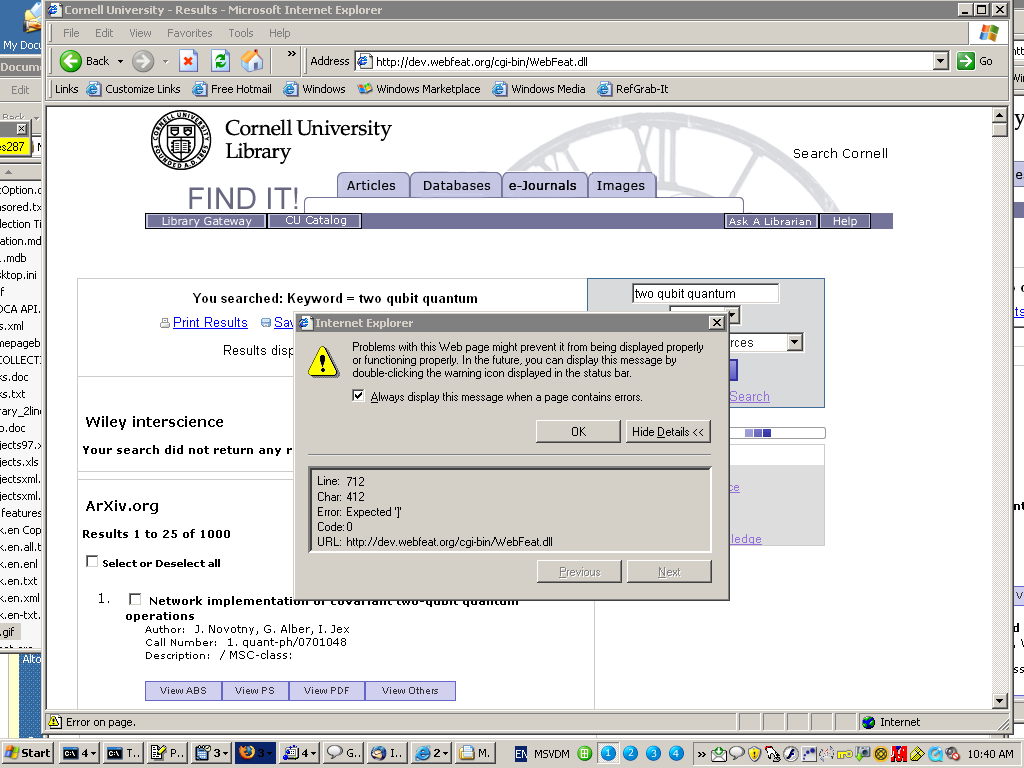Screen dimensions: 1024x768
Task: Click the Start button on taskbar
Action: (x=27, y=753)
